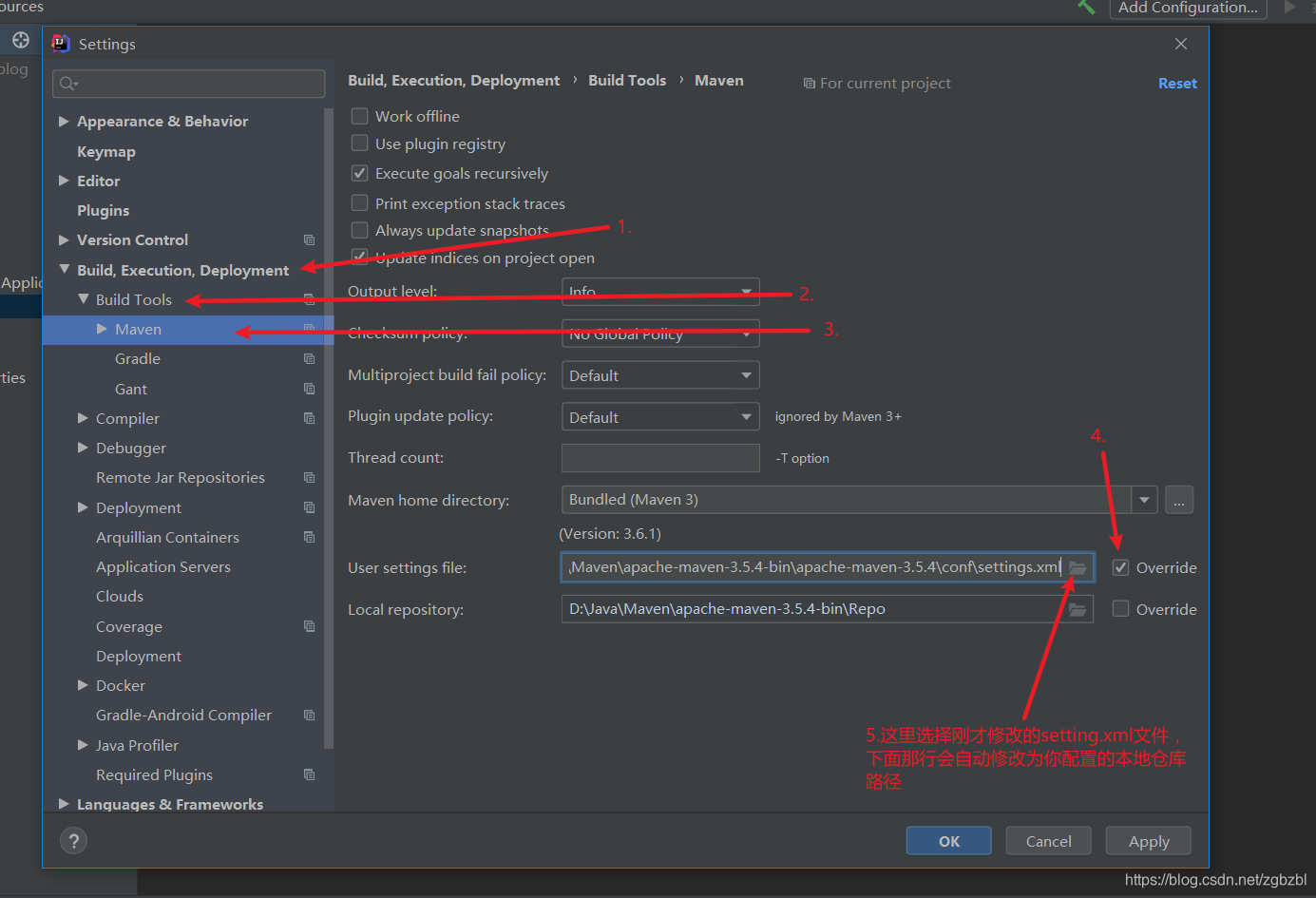Click the crosshair locate icon in the main window
Viewport: 1316px width, 898px height.
point(21,41)
